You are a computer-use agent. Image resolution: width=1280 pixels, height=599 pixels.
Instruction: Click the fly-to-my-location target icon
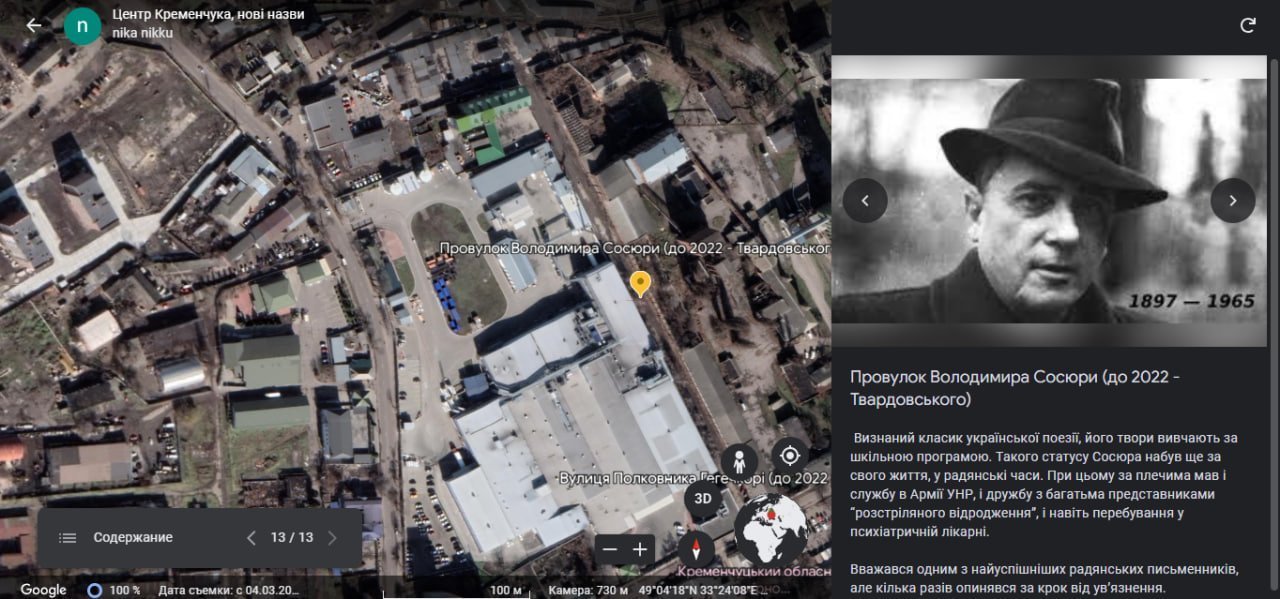(790, 456)
